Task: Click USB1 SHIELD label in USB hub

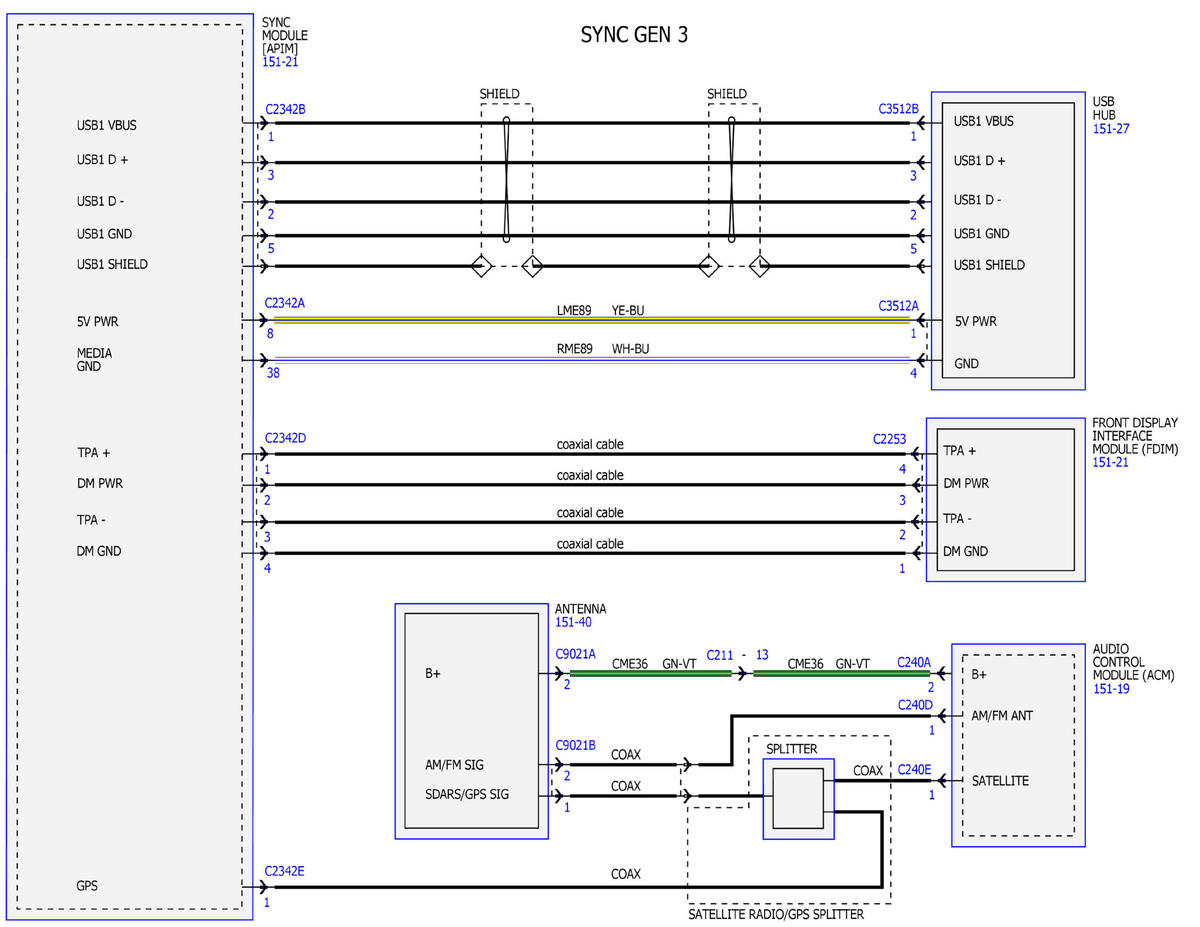Action: click(989, 265)
